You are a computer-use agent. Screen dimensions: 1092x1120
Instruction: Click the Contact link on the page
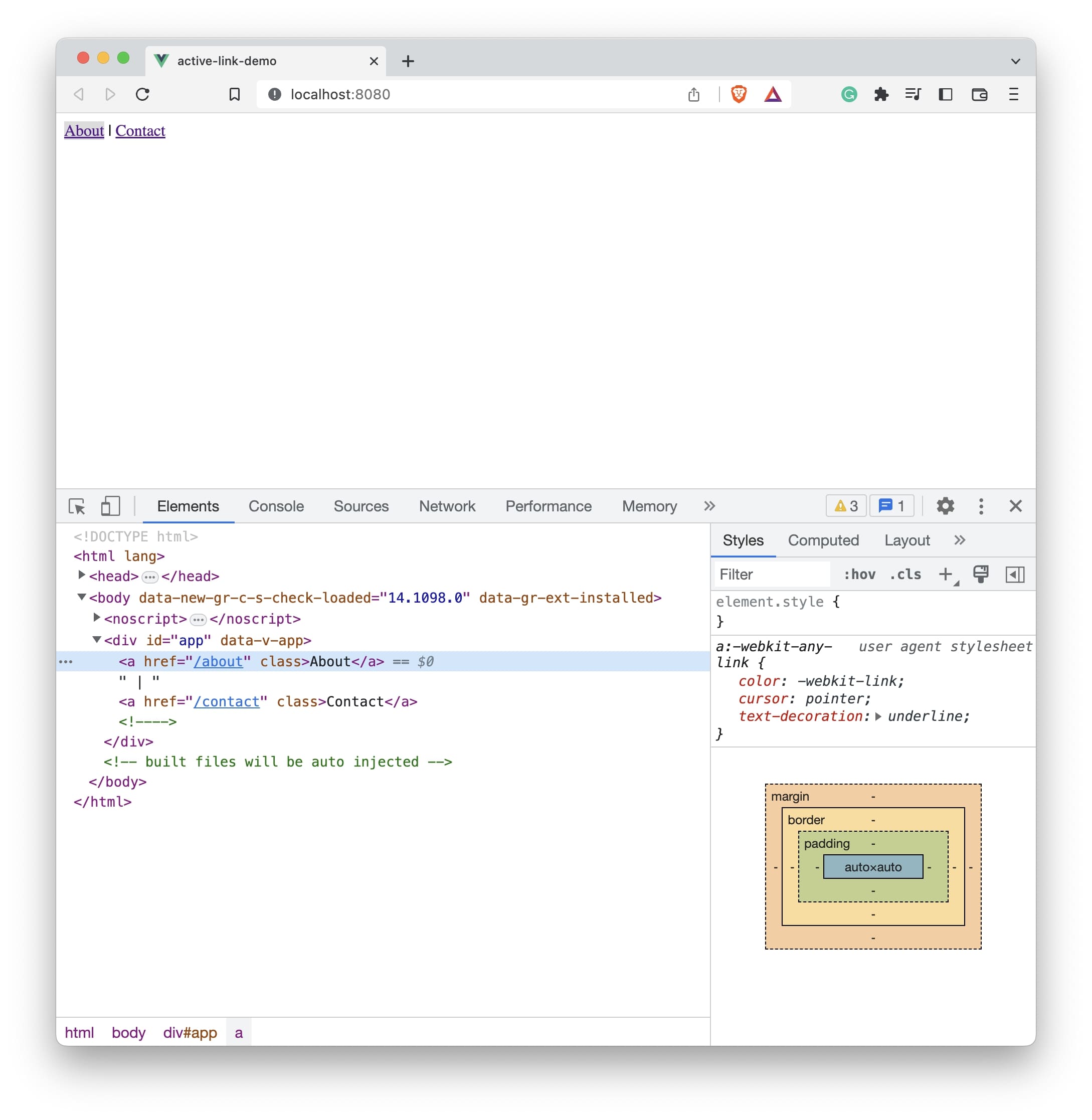[x=140, y=131]
